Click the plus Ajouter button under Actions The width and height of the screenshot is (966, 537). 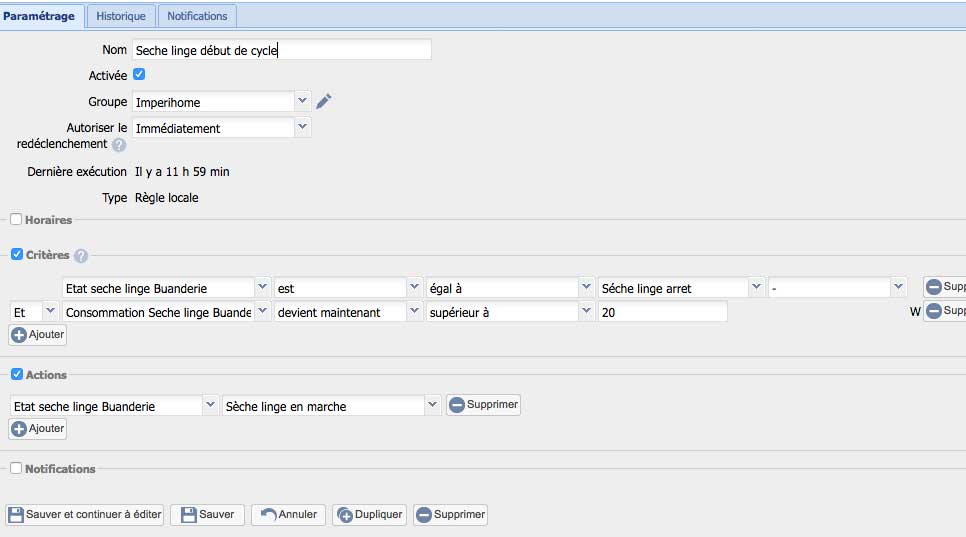coord(38,428)
